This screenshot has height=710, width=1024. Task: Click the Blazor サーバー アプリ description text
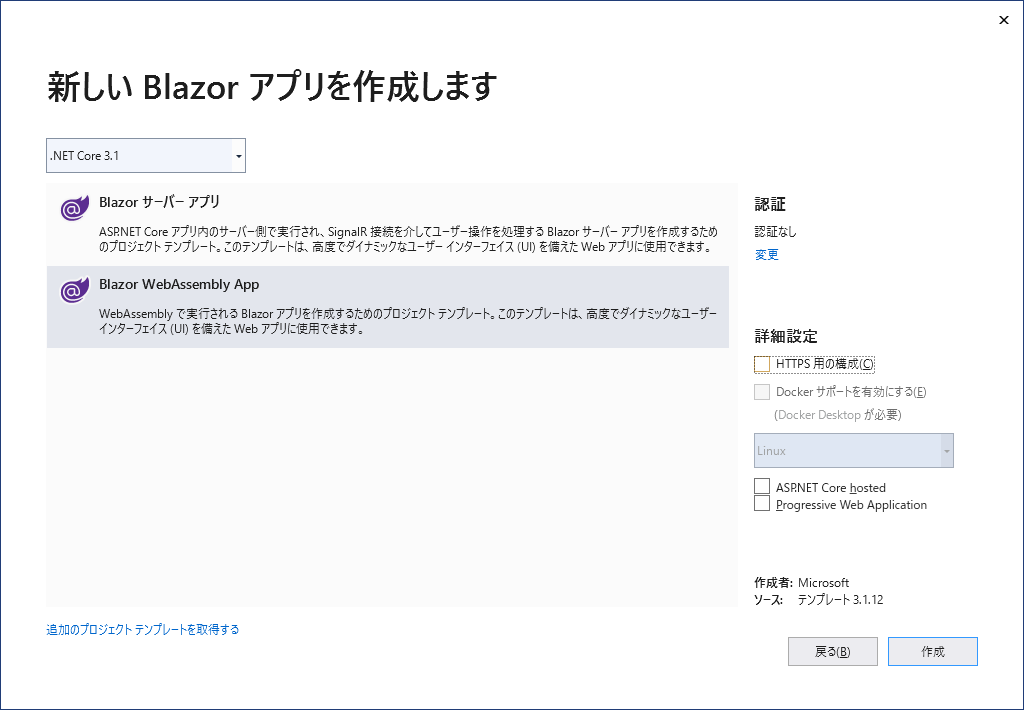408,240
